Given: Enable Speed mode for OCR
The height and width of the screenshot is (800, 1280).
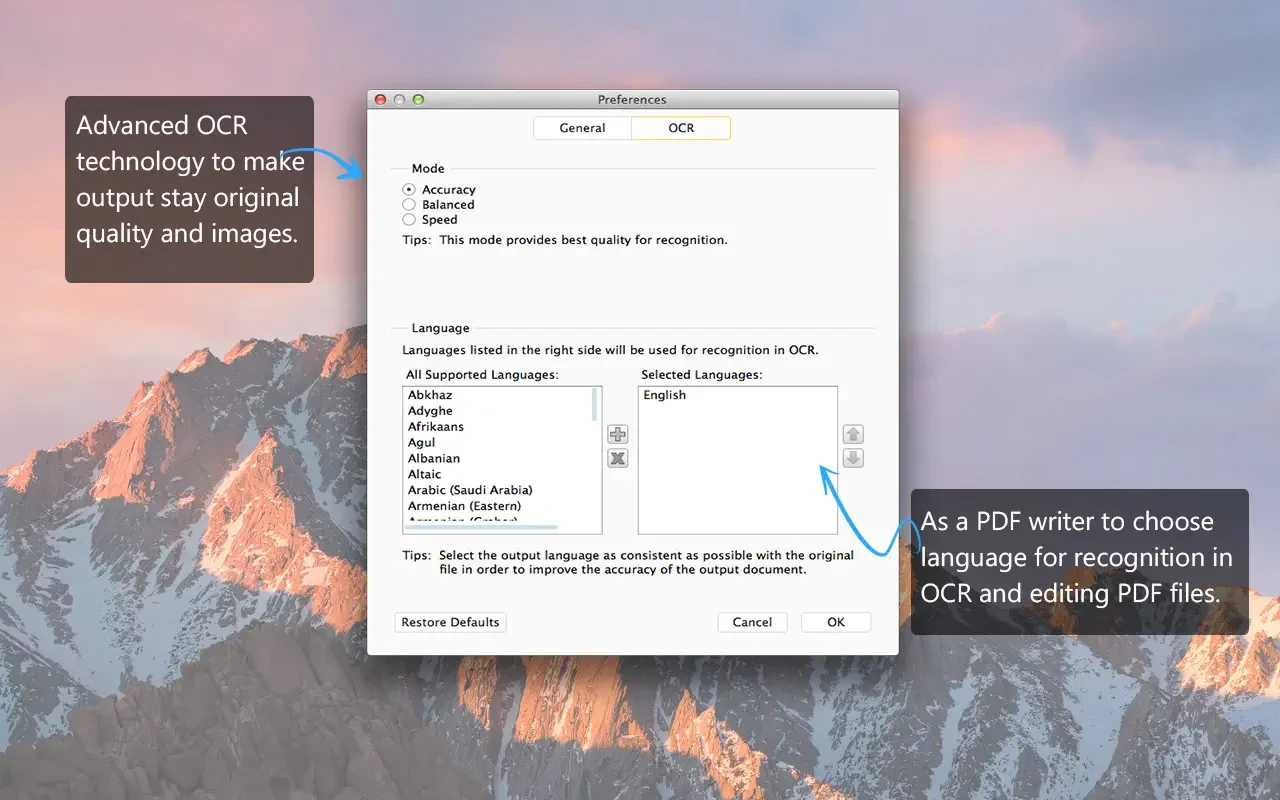Looking at the screenshot, I should click(x=409, y=219).
